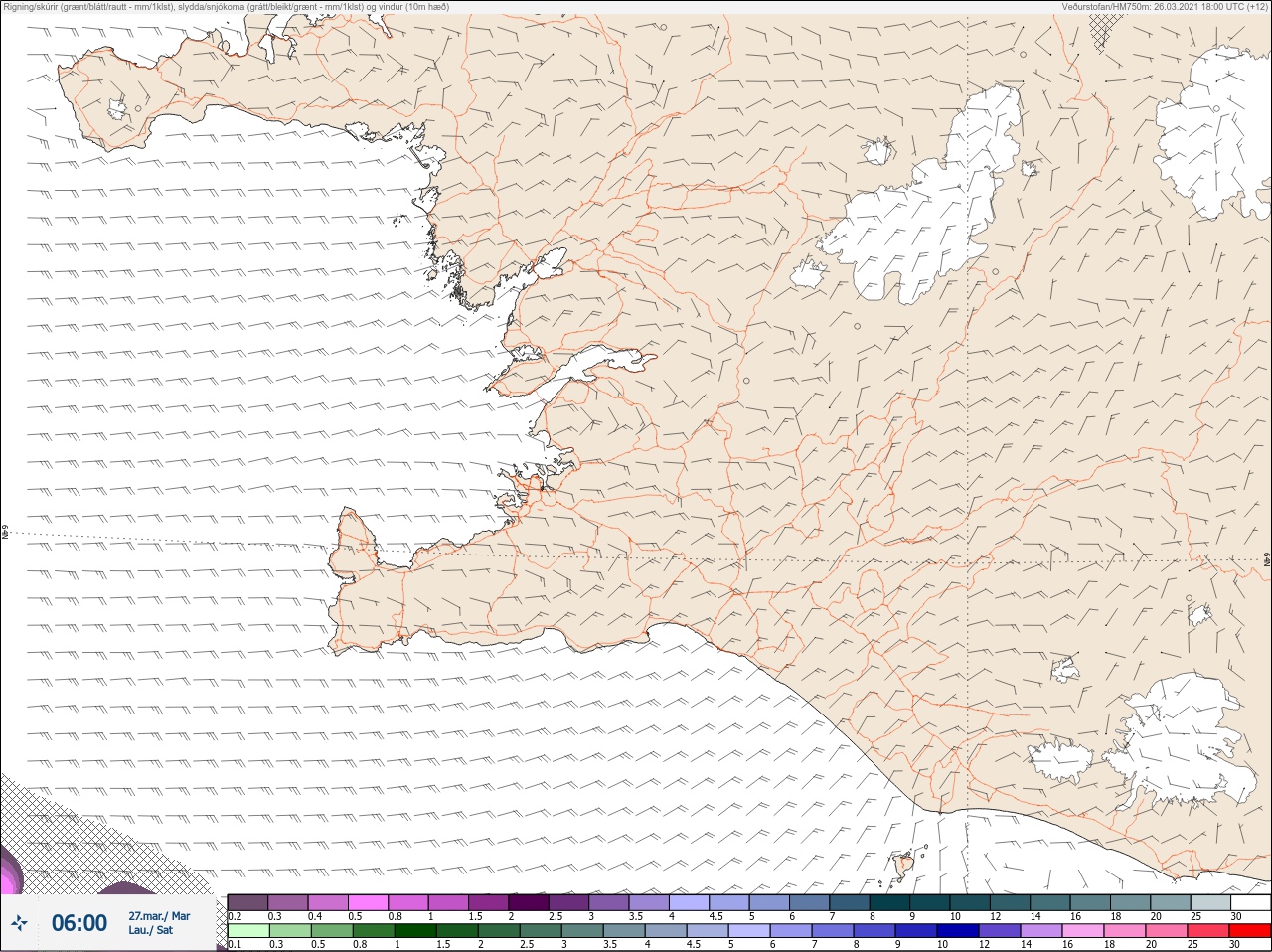This screenshot has height=952, width=1272.
Task: Click the Vestmannaeyjar island off the south coast
Action: [904, 866]
